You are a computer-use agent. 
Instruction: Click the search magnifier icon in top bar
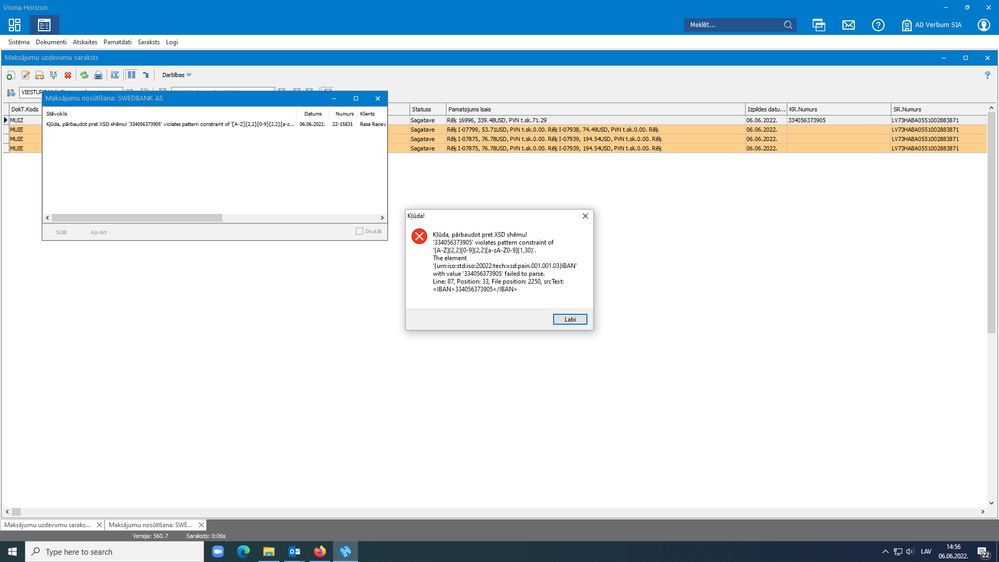tap(788, 25)
